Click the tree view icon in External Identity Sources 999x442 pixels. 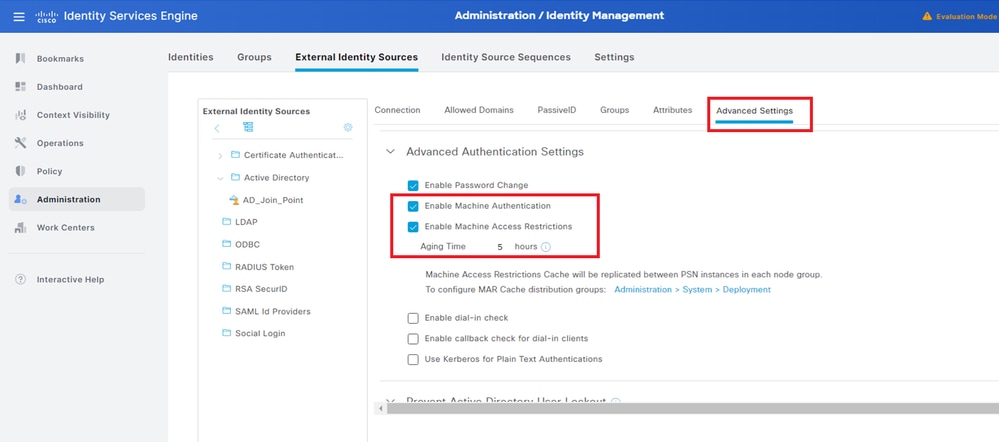point(248,127)
